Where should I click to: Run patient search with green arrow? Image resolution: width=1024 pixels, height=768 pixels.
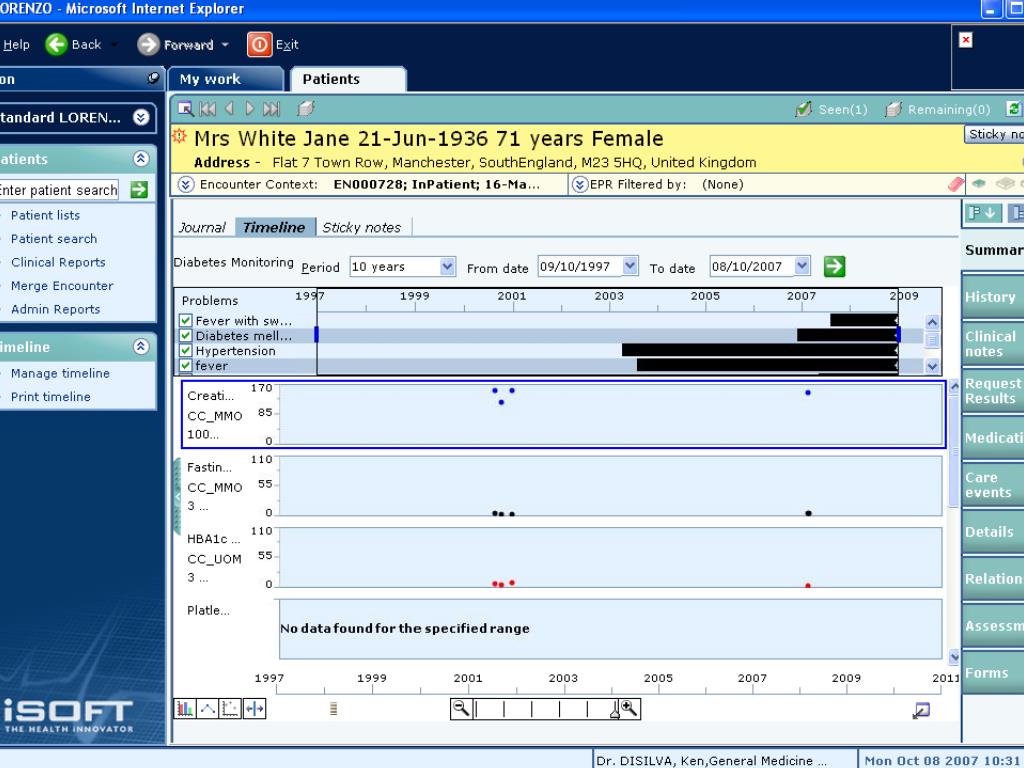138,189
